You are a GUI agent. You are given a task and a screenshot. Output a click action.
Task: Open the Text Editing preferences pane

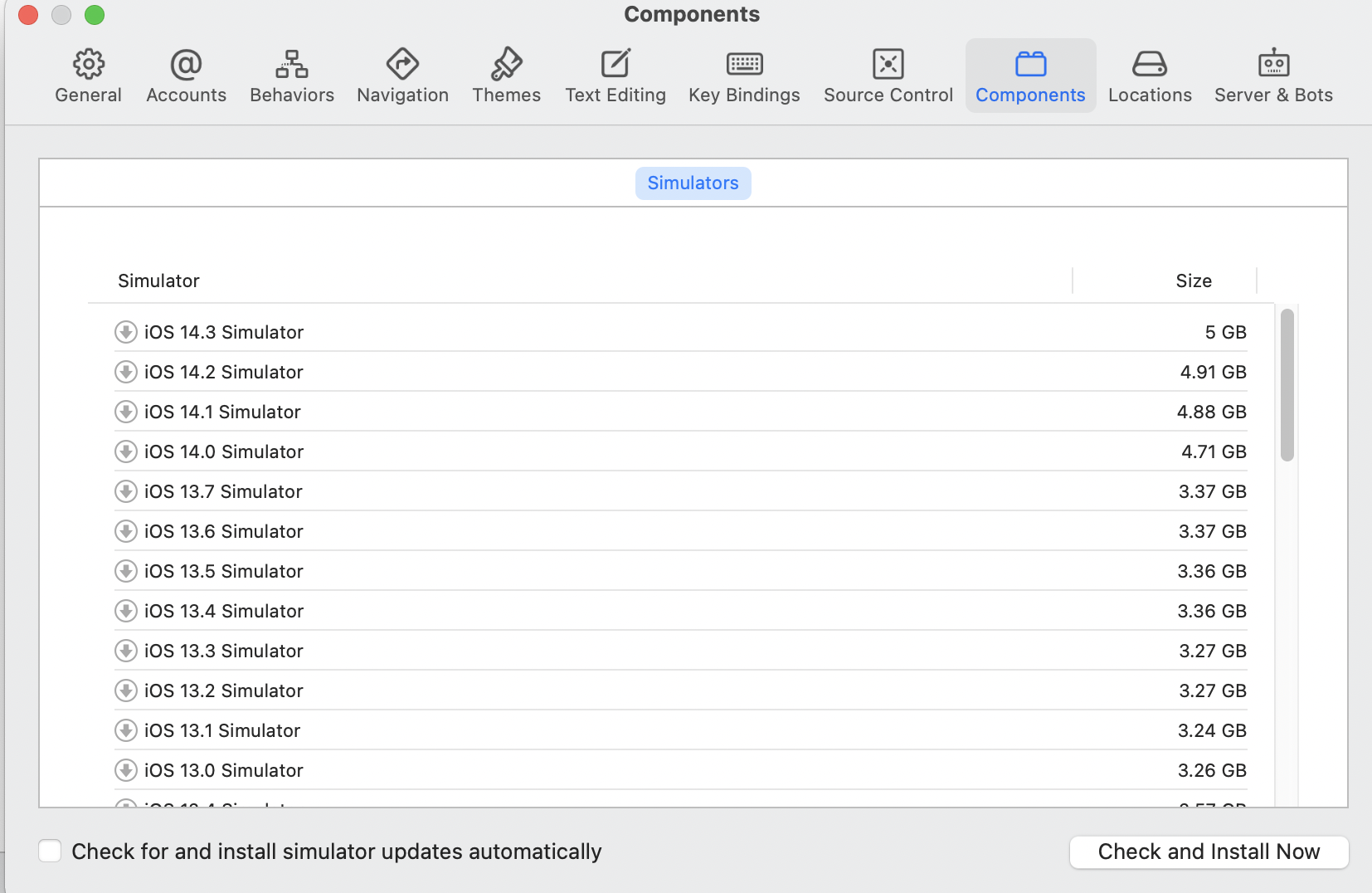pyautogui.click(x=615, y=76)
